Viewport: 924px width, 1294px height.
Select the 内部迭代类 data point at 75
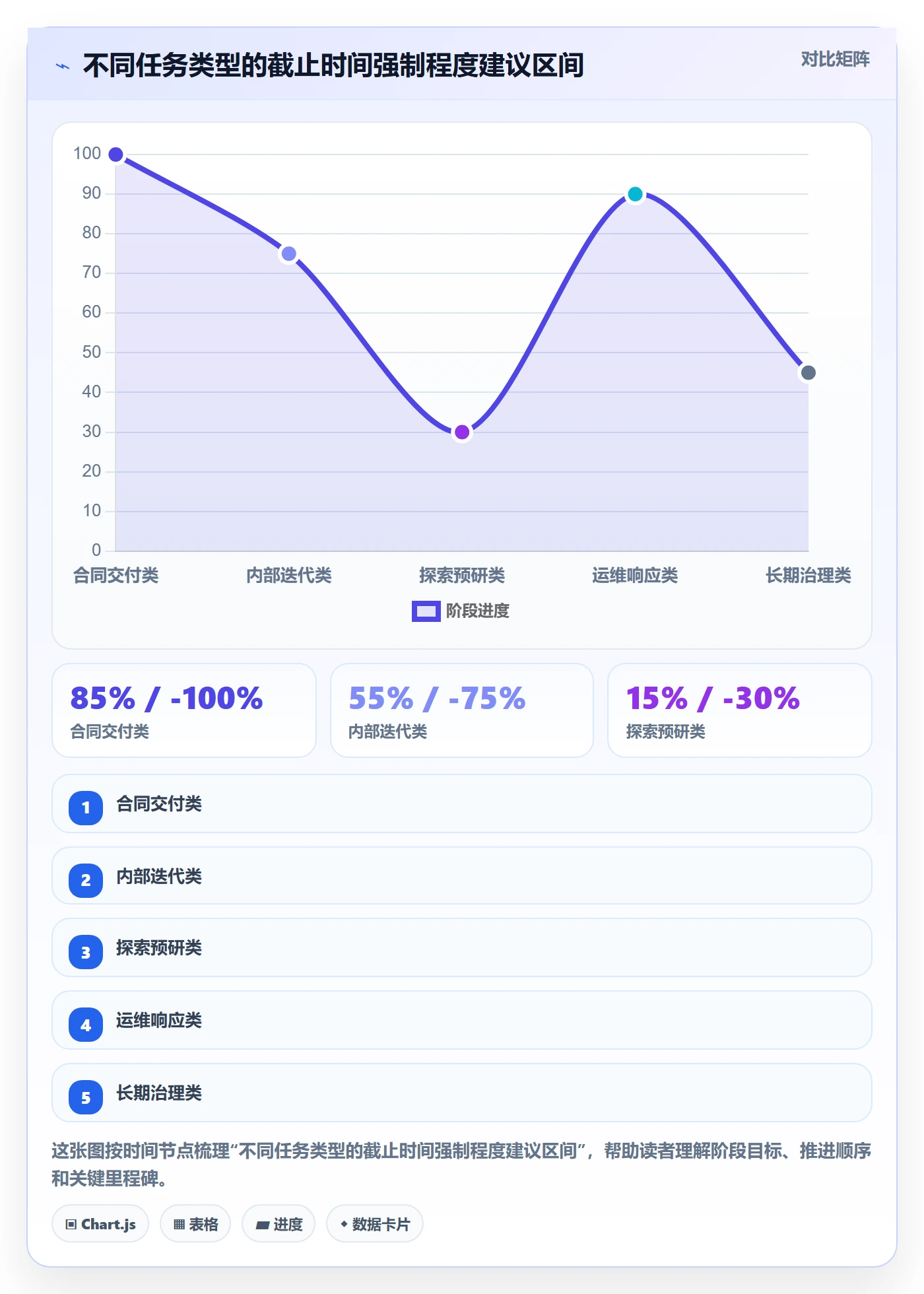288,254
